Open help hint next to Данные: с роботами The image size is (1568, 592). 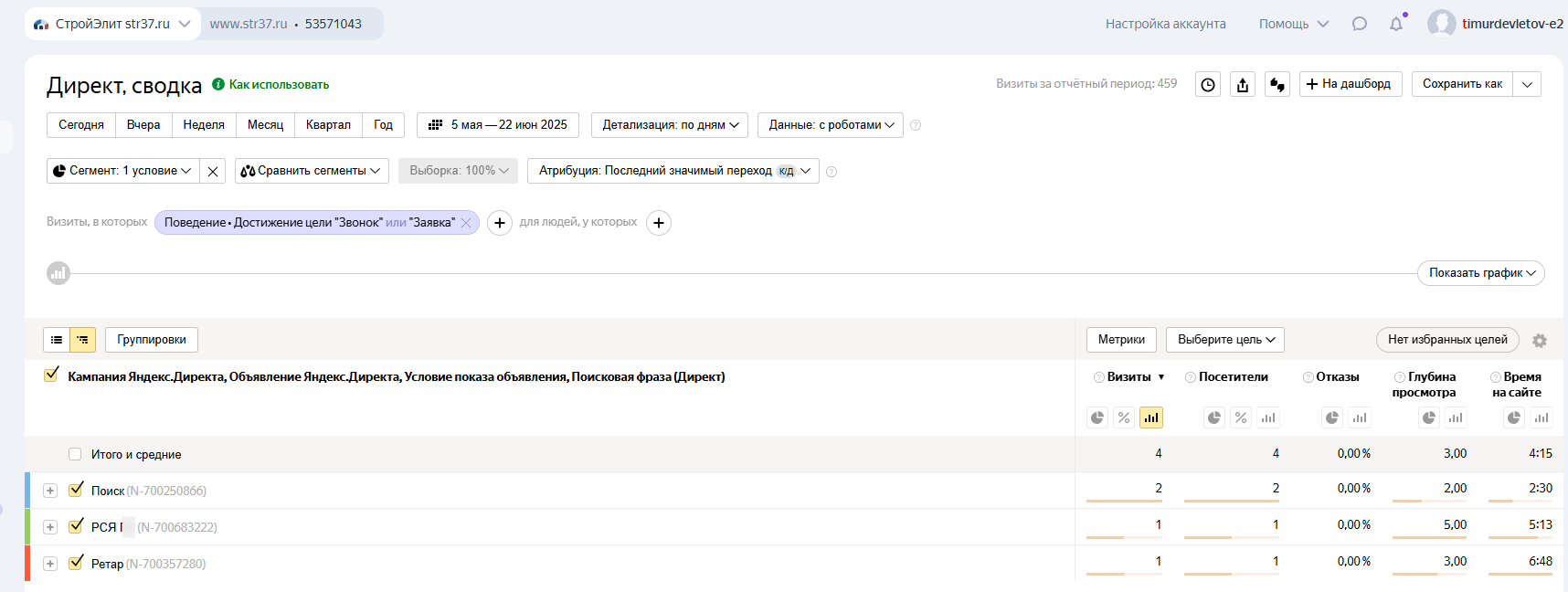click(916, 125)
